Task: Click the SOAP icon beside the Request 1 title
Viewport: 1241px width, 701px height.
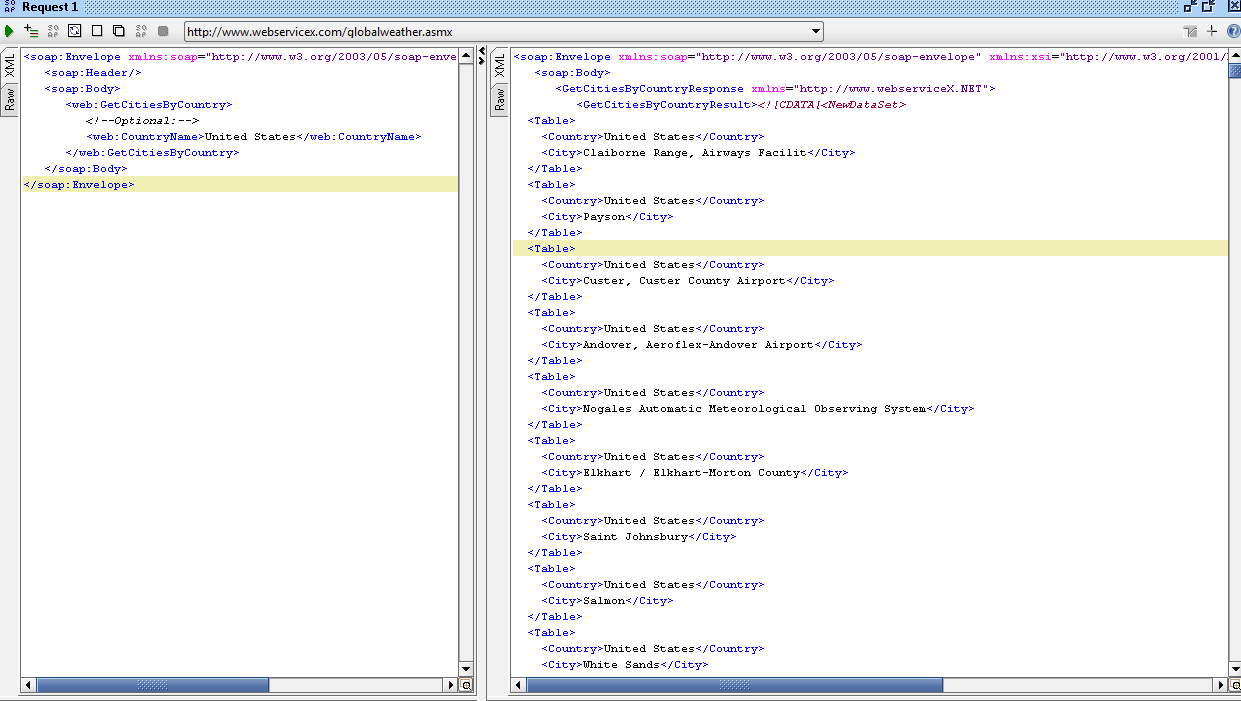Action: [10, 7]
